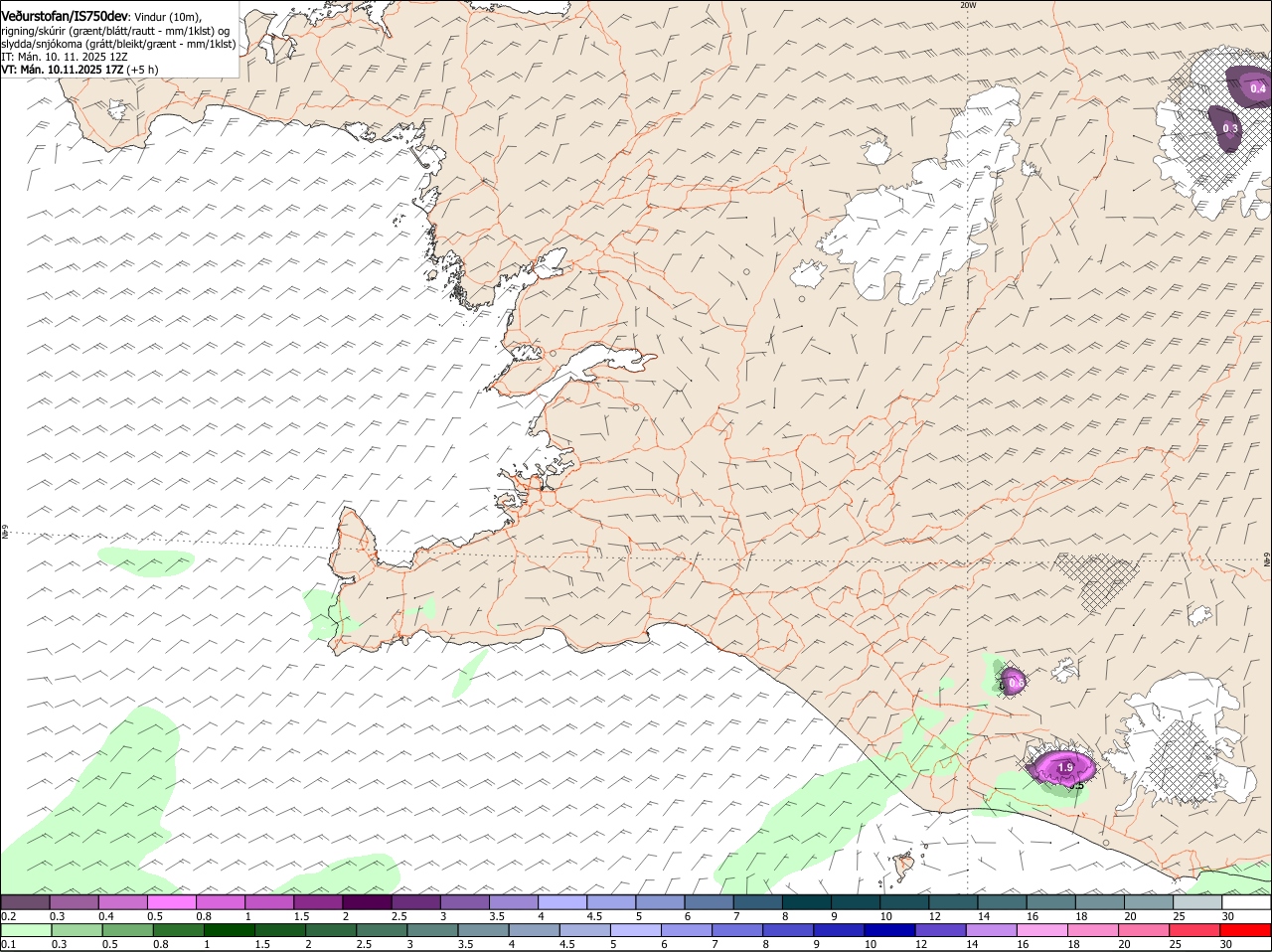Click the 20W longitude label
Viewport: 1272px width, 952px height.
click(968, 5)
